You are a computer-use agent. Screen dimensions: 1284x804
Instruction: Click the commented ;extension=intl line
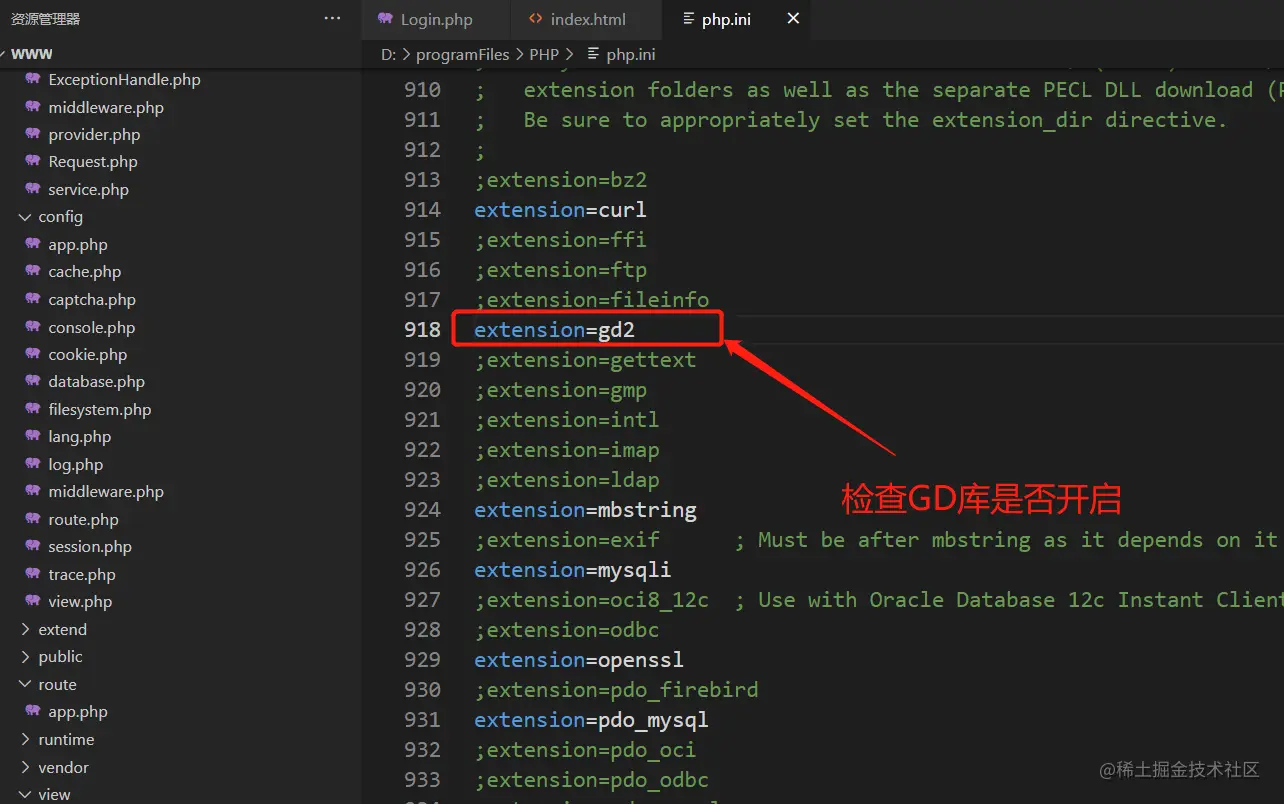tap(566, 419)
